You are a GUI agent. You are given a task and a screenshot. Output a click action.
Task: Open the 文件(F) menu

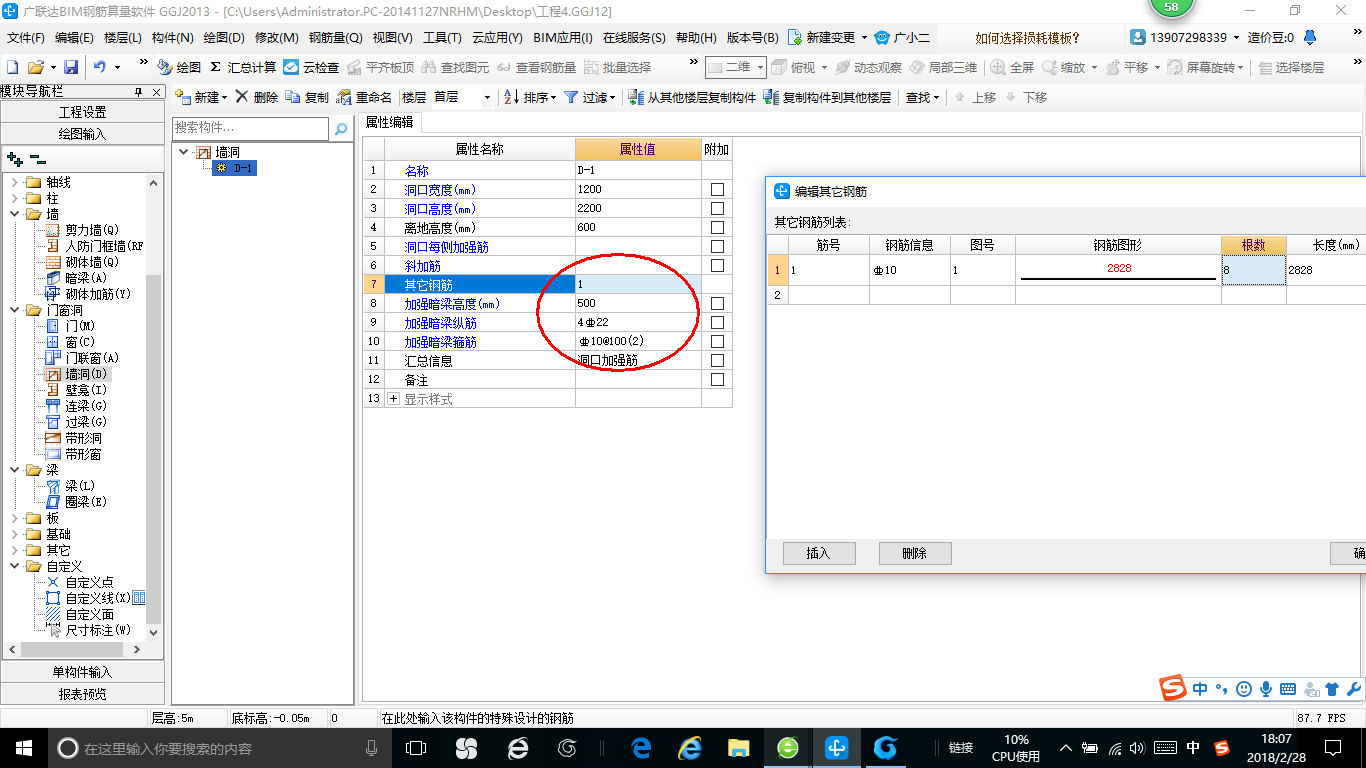coord(26,38)
